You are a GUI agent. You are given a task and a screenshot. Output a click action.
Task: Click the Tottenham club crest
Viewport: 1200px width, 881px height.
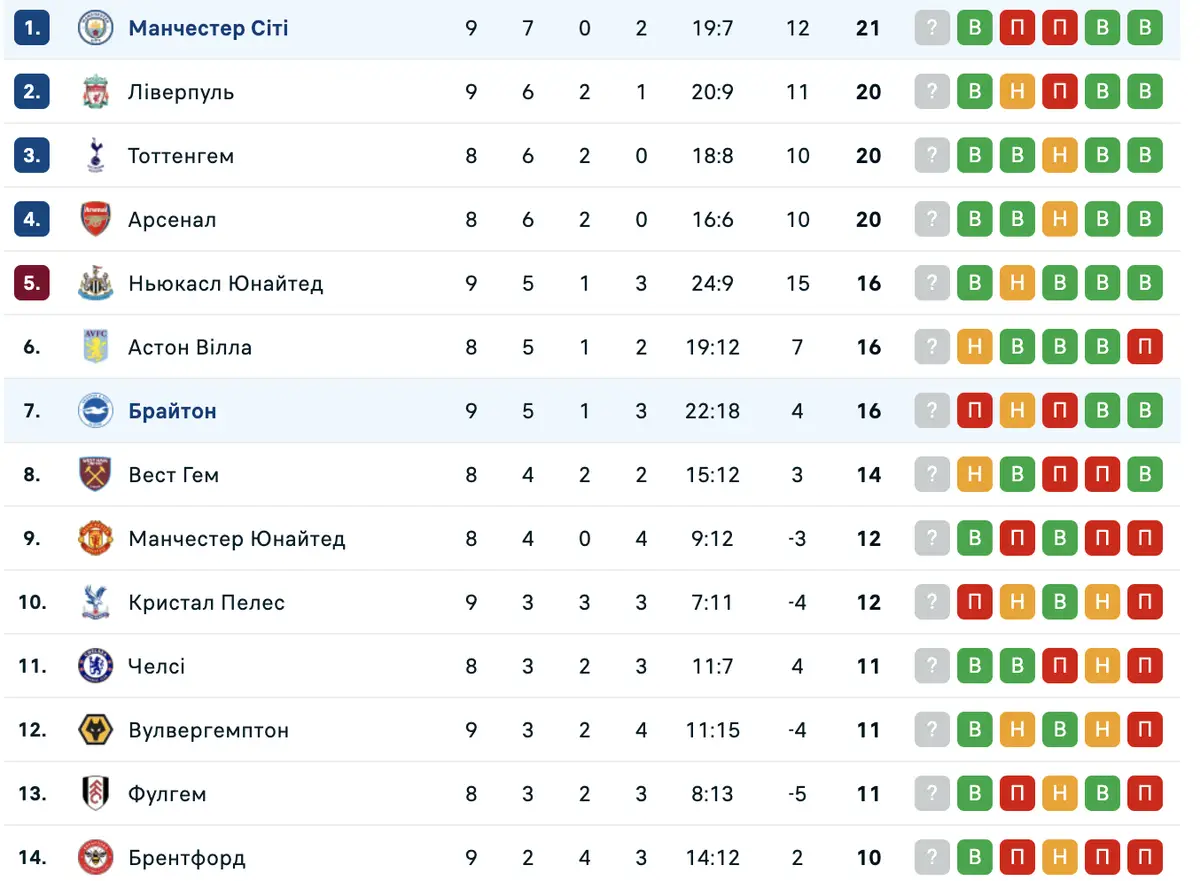coord(96,155)
